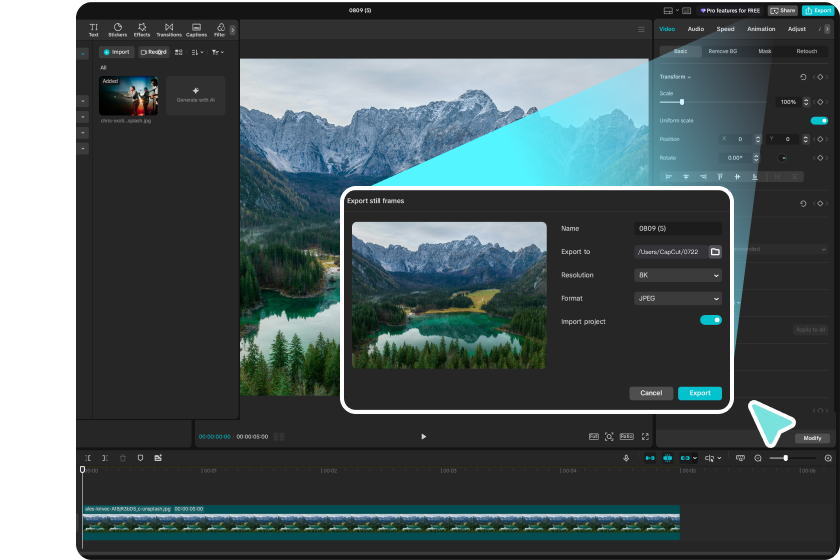Confirm Export in the still frames dialog
Viewport: 840px width, 560px height.
pos(700,393)
